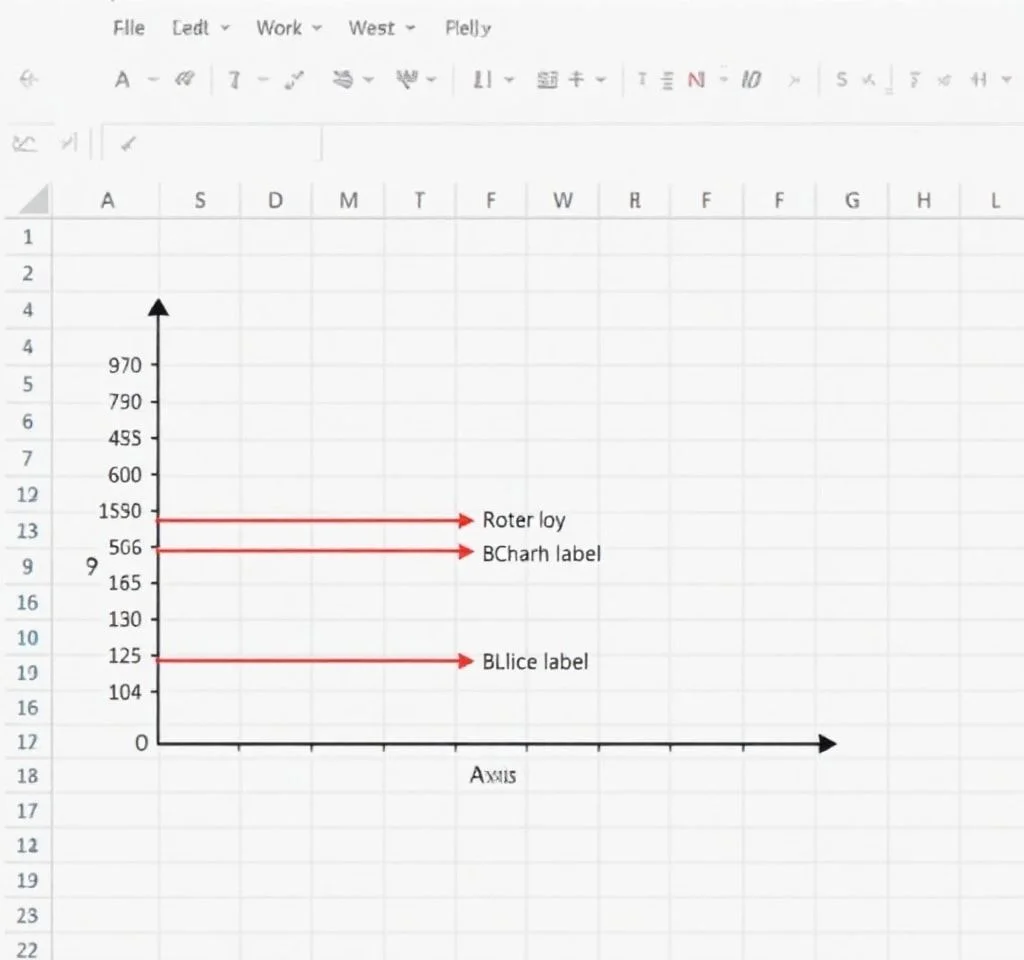The image size is (1024, 960).
Task: Click the red N icon in the toolbar
Action: point(696,80)
